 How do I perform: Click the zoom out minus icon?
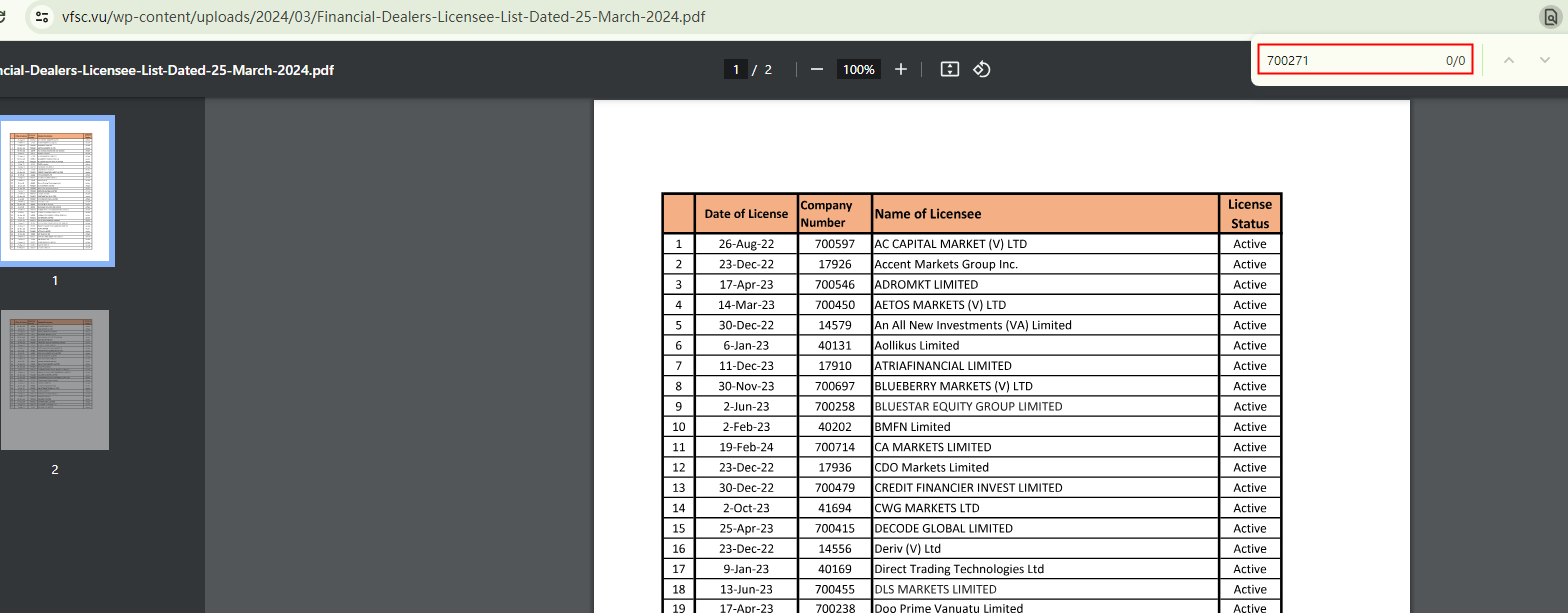click(x=817, y=69)
